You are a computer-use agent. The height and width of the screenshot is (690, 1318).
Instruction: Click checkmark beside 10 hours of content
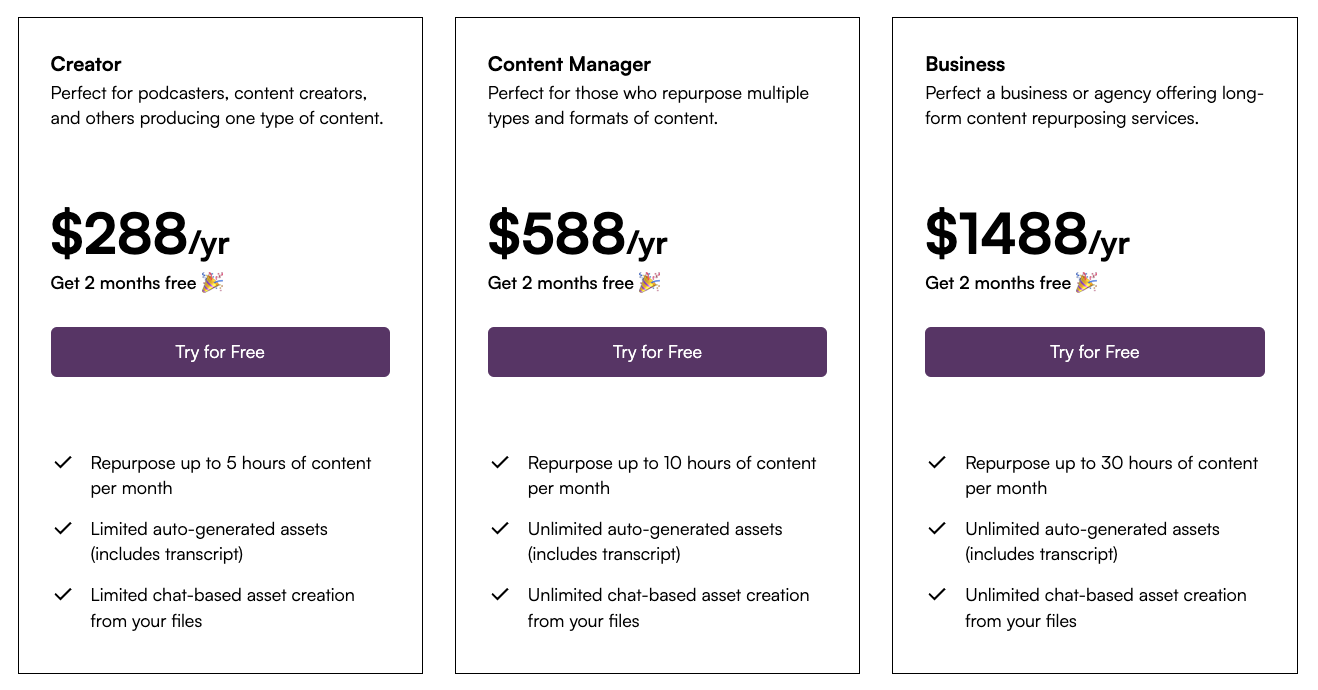(x=500, y=463)
